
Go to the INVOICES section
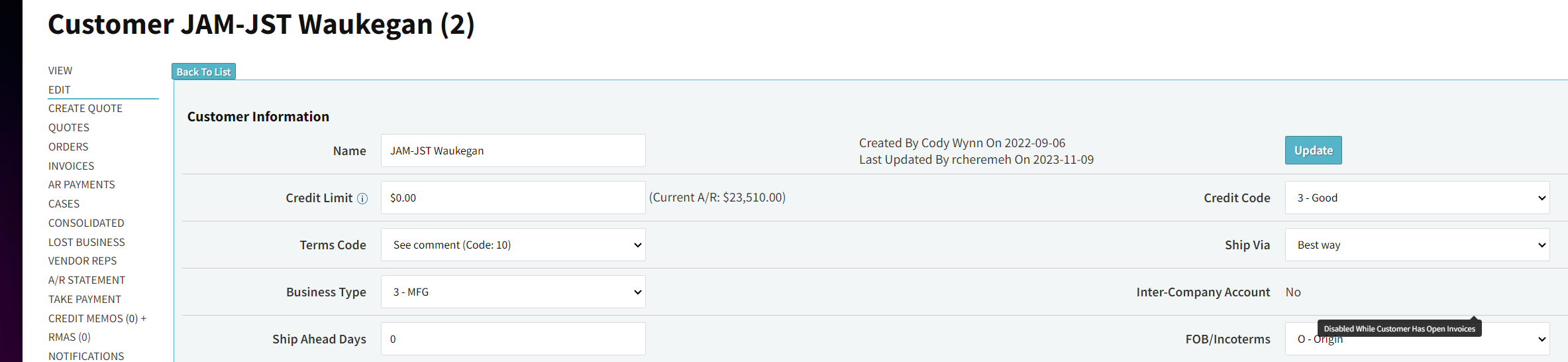click(x=72, y=166)
